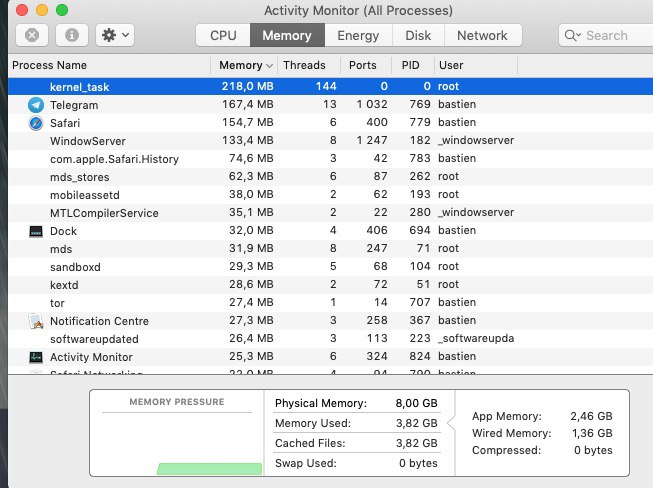
Task: Select the mds_stores process
Action: (80, 177)
